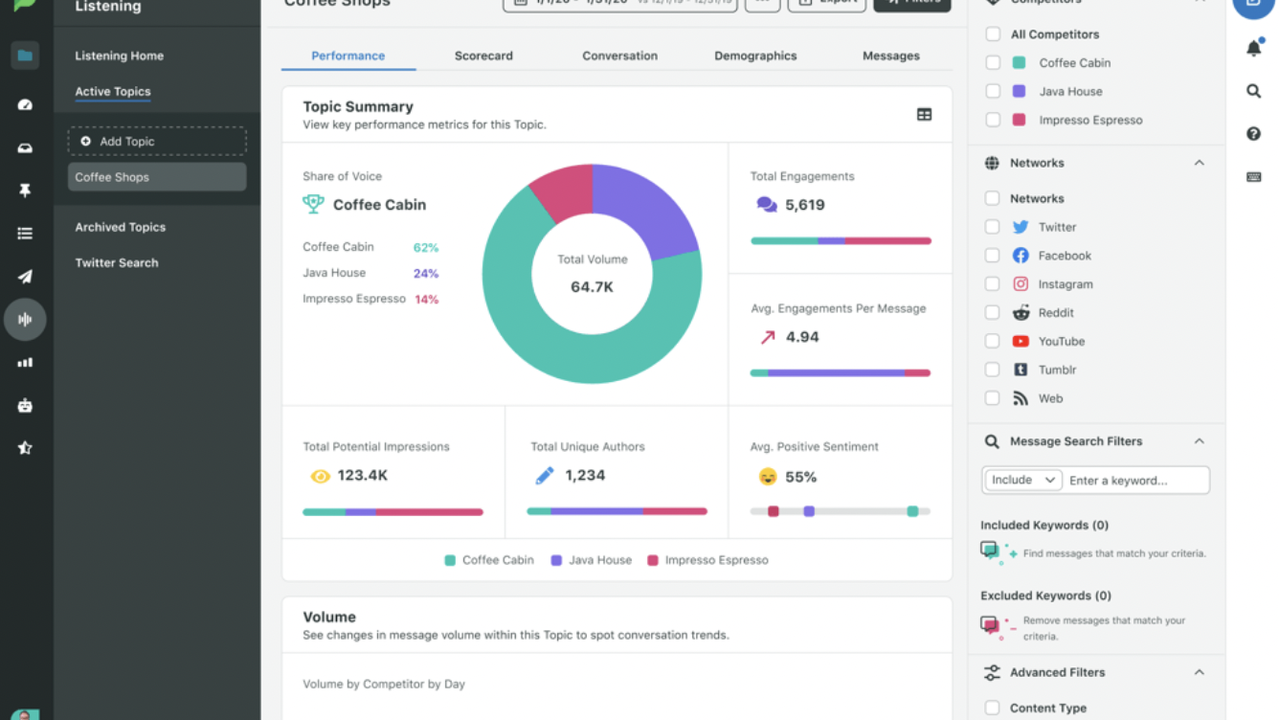Switch to the Scorecard tab
Image resolution: width=1279 pixels, height=720 pixels.
click(483, 56)
